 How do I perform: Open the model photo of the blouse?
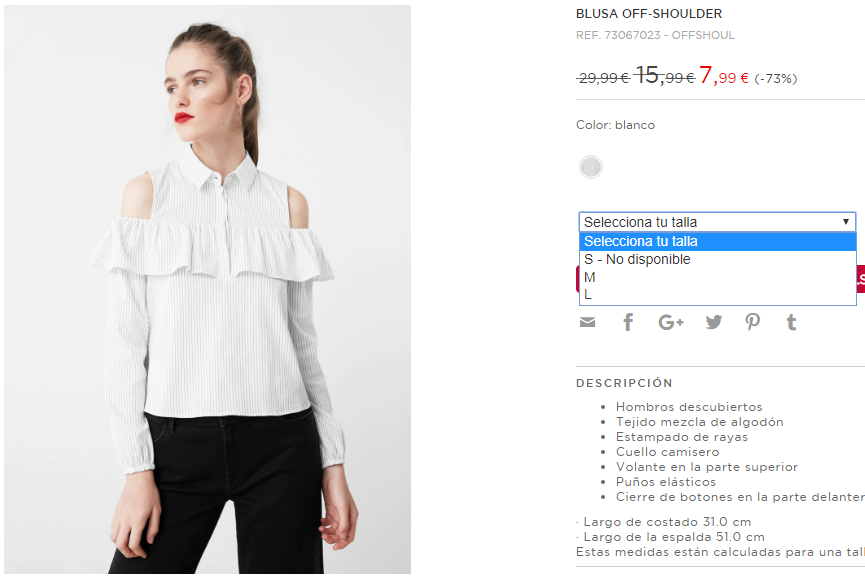(207, 290)
